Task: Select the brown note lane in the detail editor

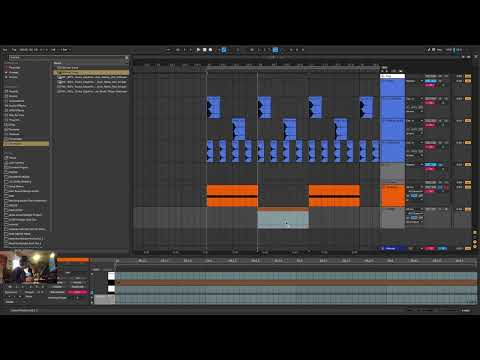Action: point(296,283)
